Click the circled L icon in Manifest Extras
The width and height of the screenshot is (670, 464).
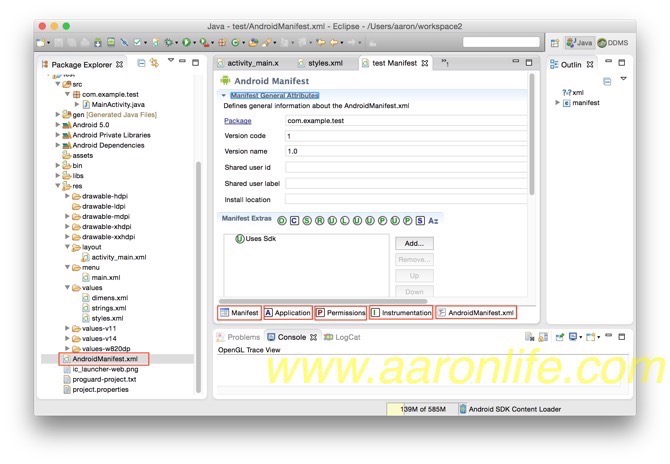pyautogui.click(x=344, y=220)
